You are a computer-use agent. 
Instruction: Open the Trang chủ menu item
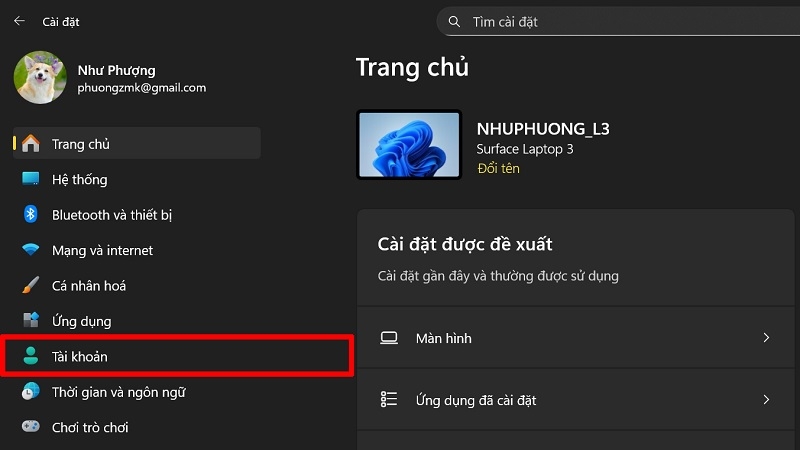coord(137,143)
